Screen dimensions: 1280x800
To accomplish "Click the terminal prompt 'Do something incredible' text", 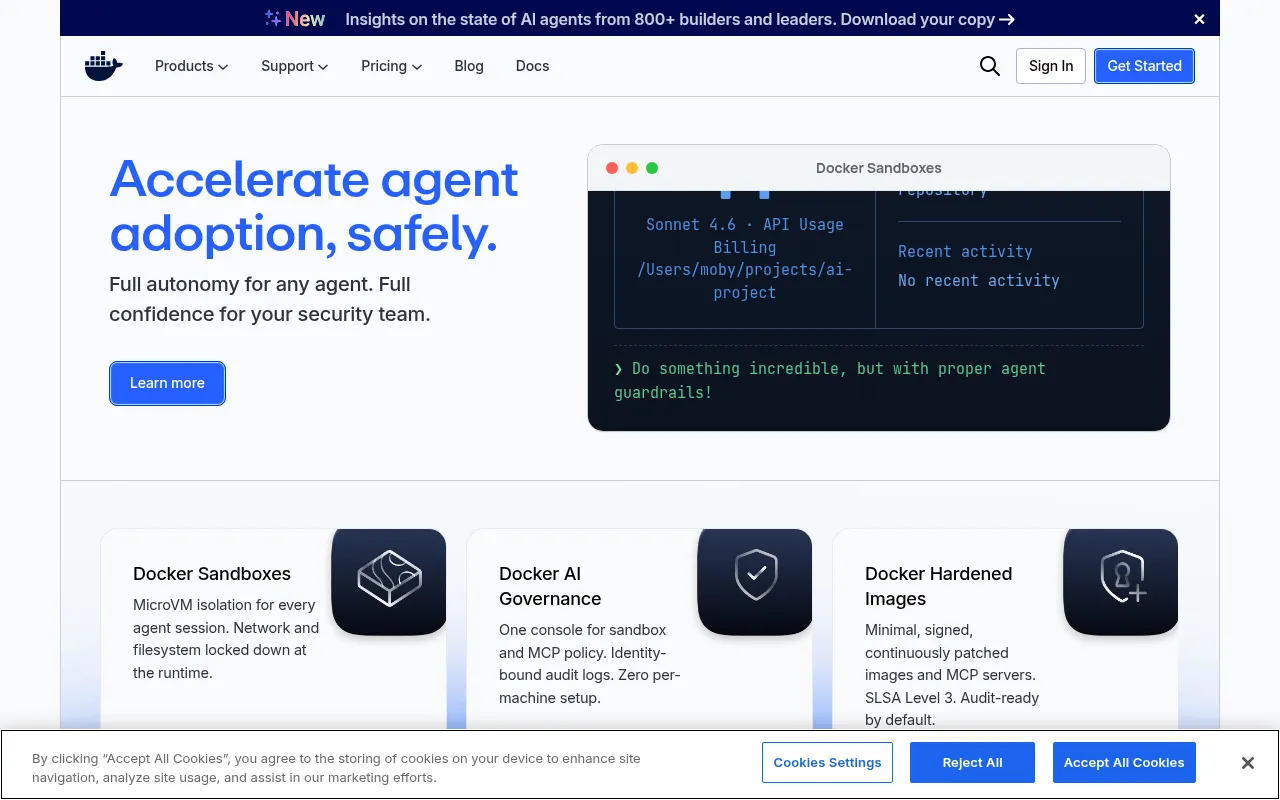I will (830, 381).
